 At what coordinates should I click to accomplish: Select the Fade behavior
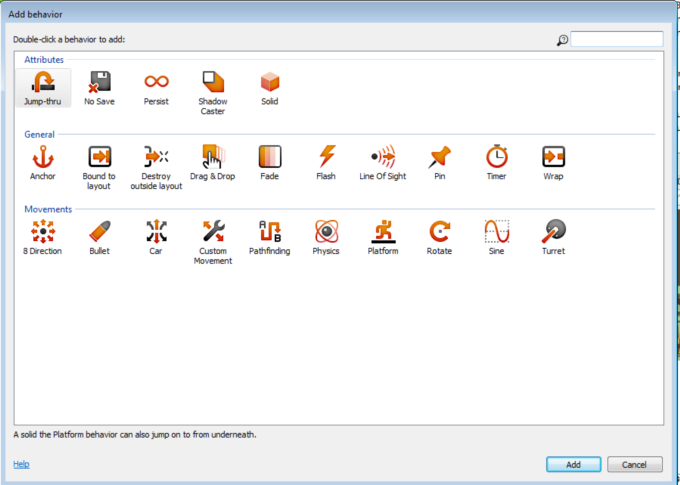coord(270,163)
